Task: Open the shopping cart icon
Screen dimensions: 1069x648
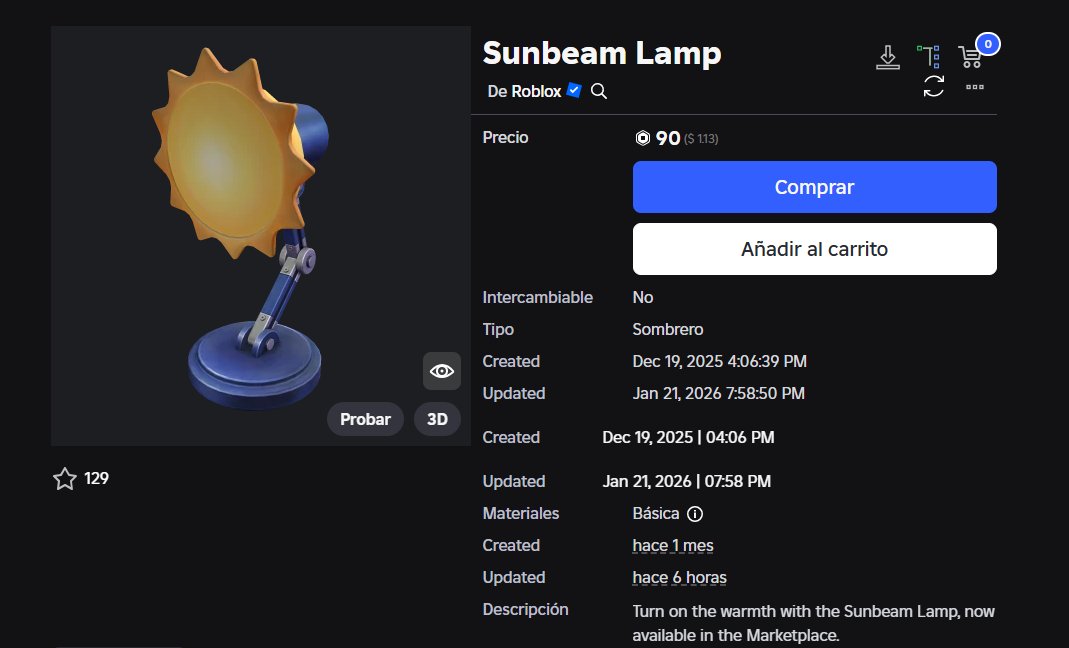Action: pyautogui.click(x=970, y=57)
